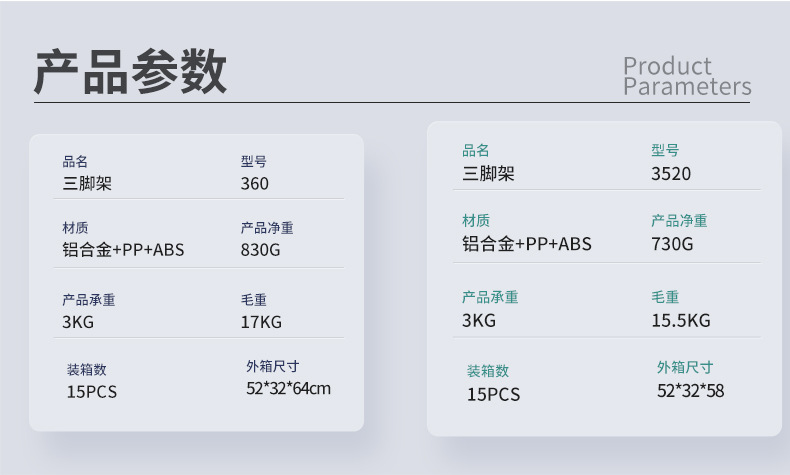
Task: Click gross weight value 17KG
Action: point(261,322)
